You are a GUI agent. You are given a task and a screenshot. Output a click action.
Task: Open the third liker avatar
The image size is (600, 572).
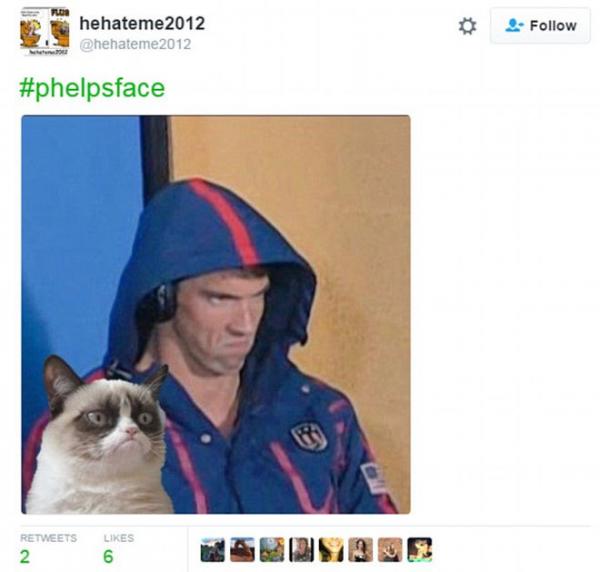tap(272, 550)
